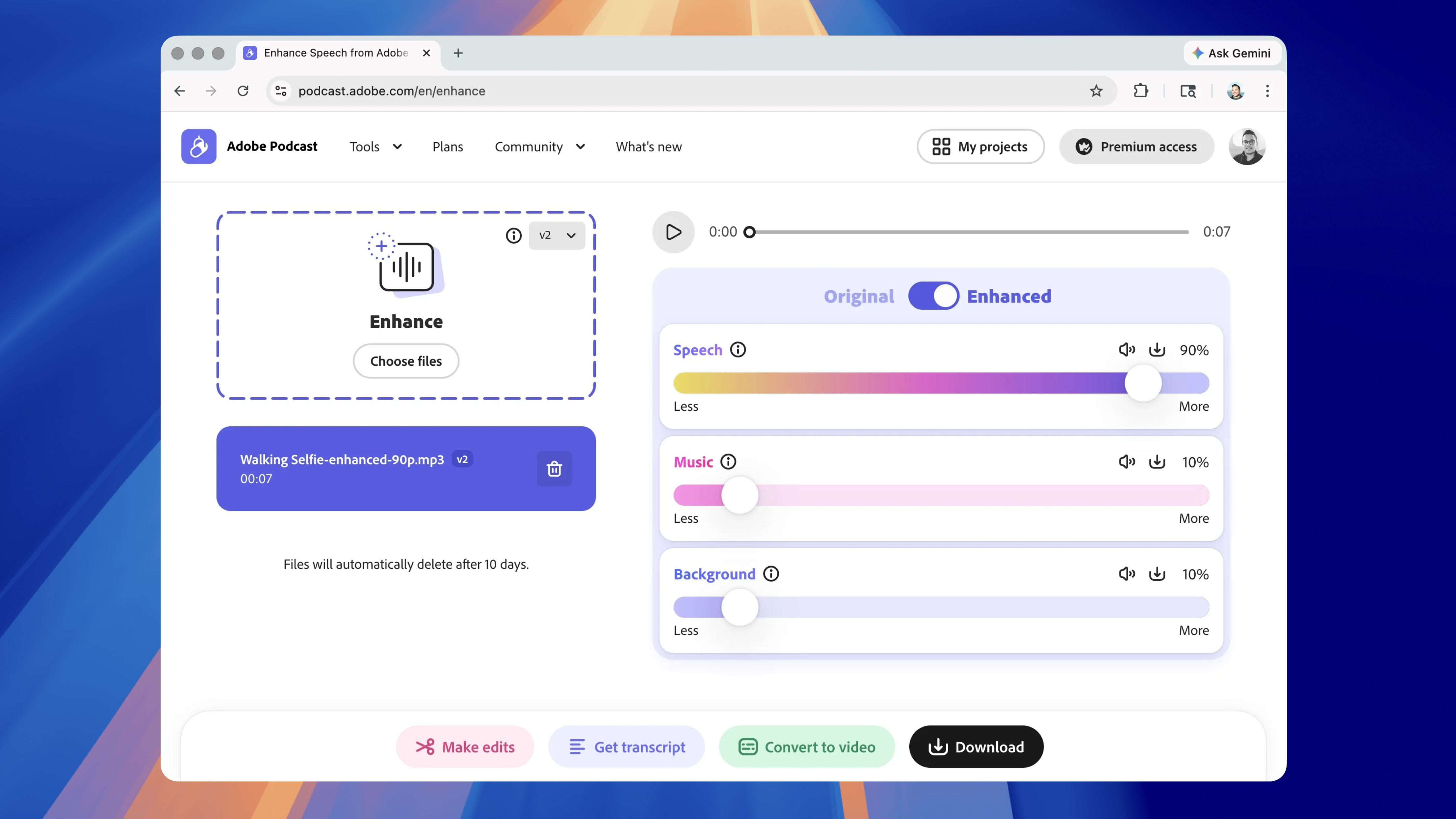Expand the v2 model version dropdown

click(x=557, y=235)
